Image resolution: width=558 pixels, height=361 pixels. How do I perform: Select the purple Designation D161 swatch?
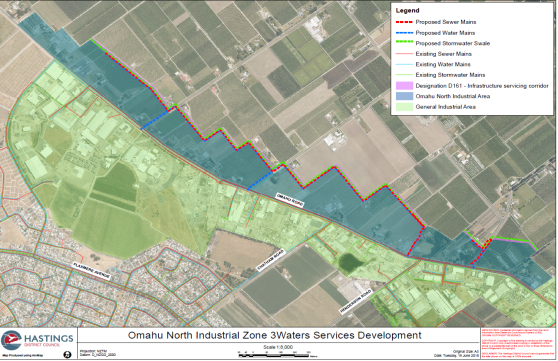(404, 86)
